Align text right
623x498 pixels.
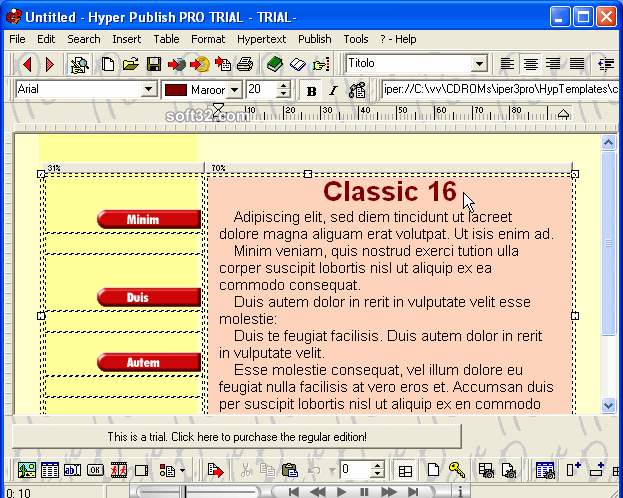click(x=553, y=64)
